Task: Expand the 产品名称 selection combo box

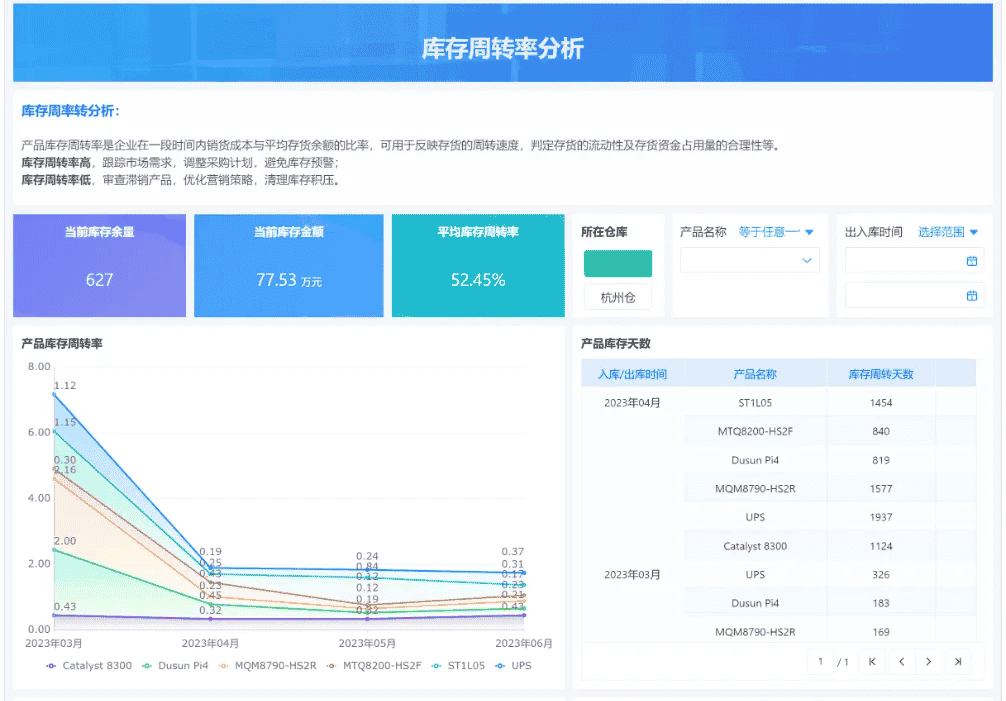Action: click(749, 260)
